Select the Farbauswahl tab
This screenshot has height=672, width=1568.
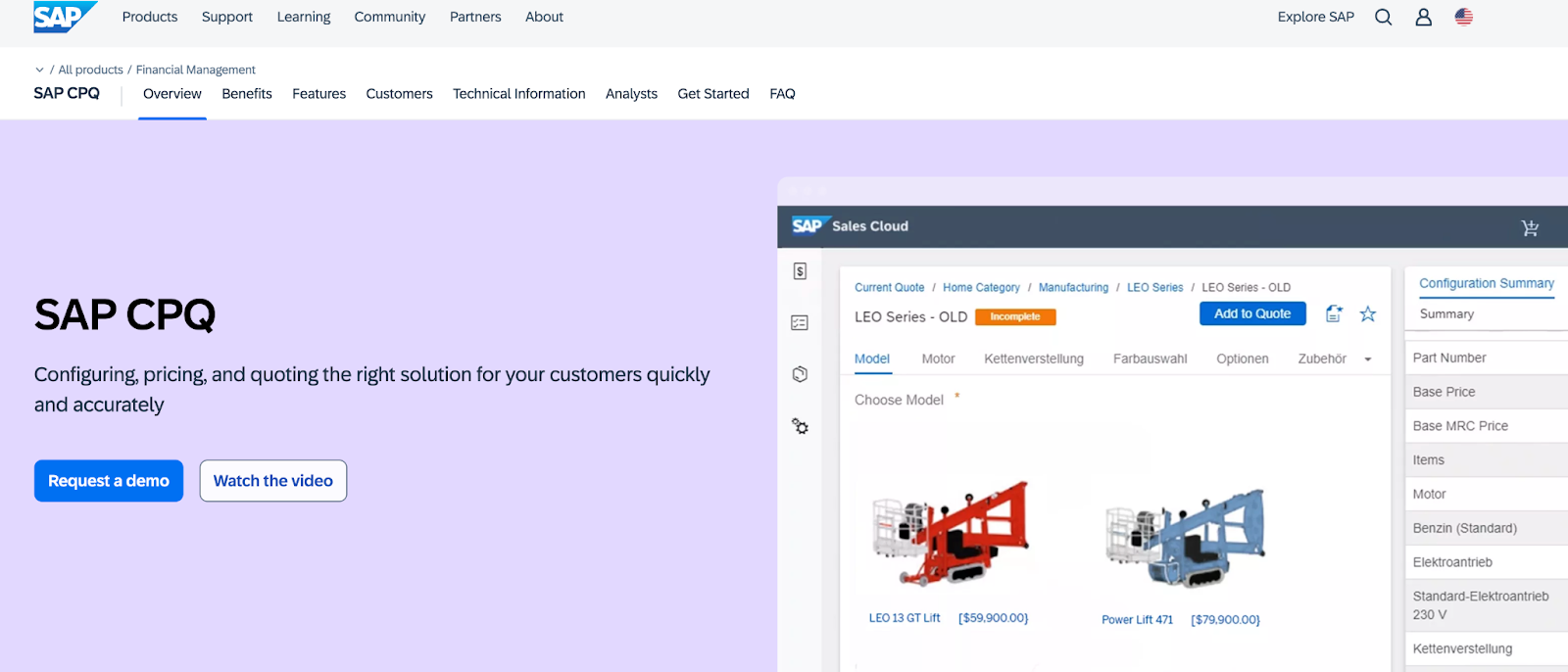tap(1150, 360)
